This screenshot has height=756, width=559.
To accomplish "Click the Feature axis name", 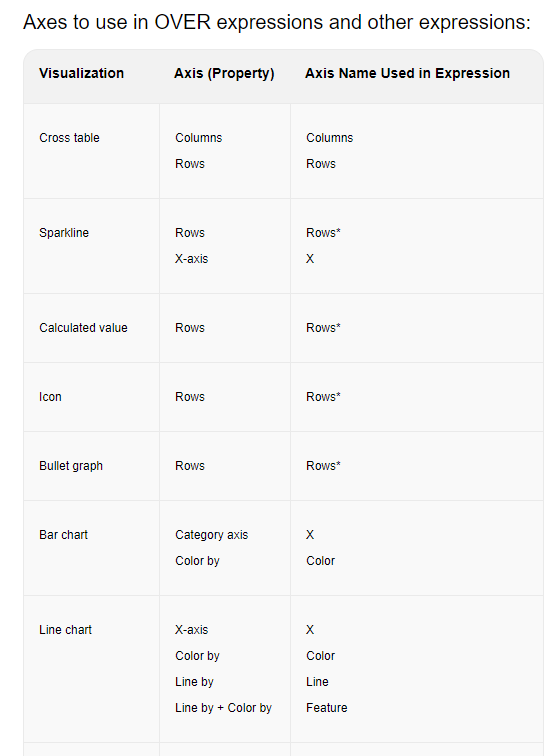I will tap(327, 708).
